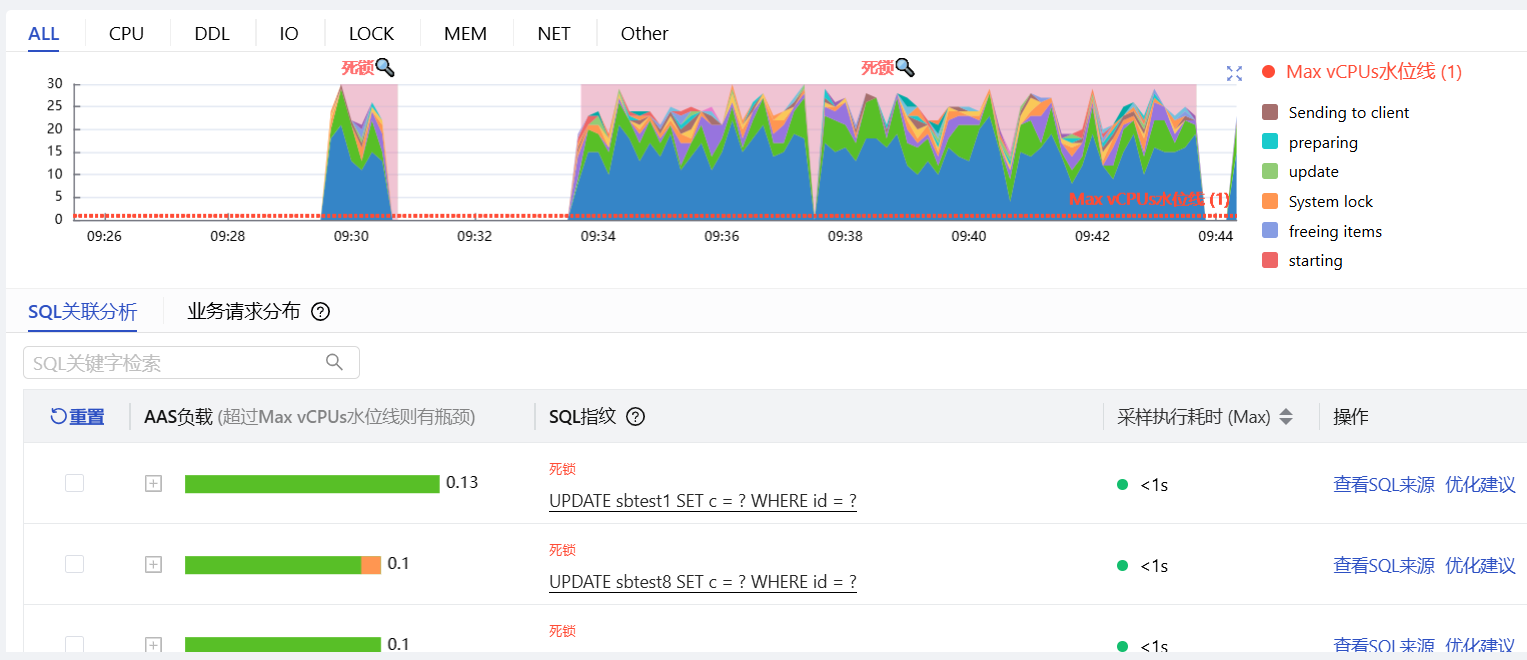The height and width of the screenshot is (660, 1527).
Task: Click 查看SQL来源 for sbtest1 row
Action: tap(1384, 485)
